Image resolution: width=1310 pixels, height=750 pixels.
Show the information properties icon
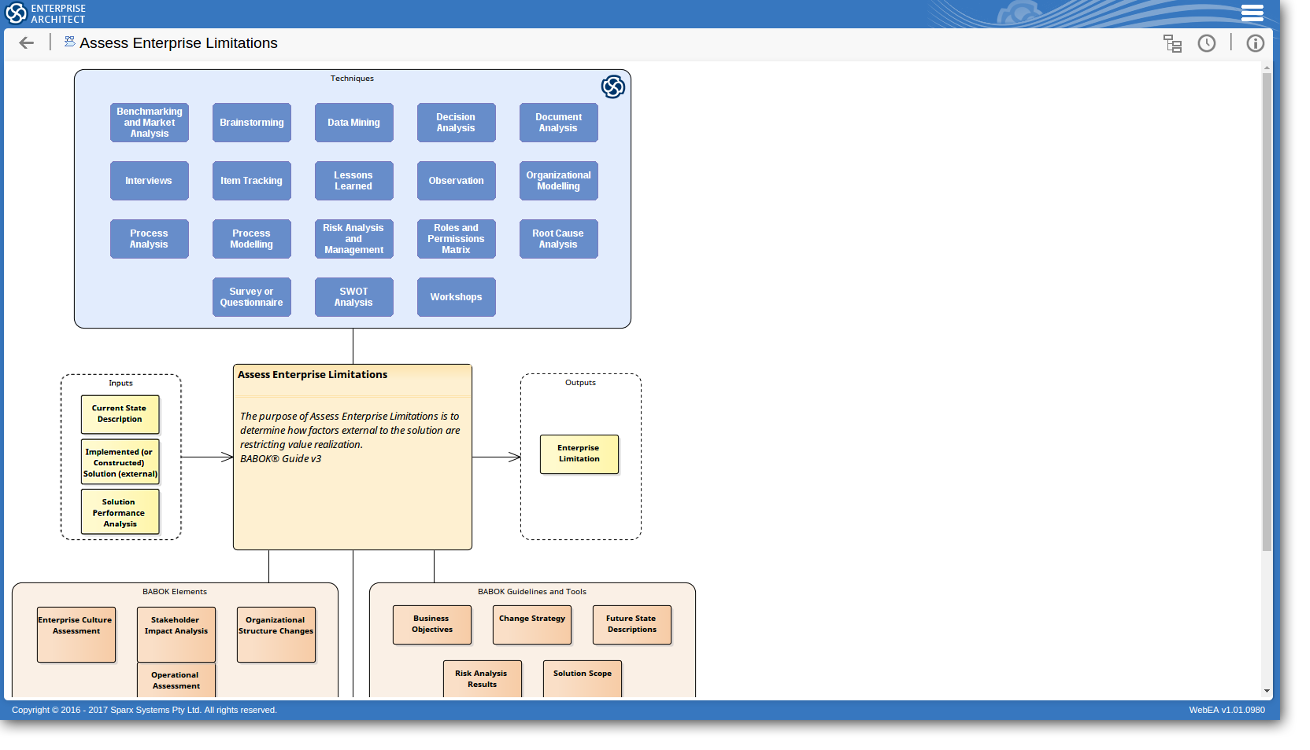1255,43
